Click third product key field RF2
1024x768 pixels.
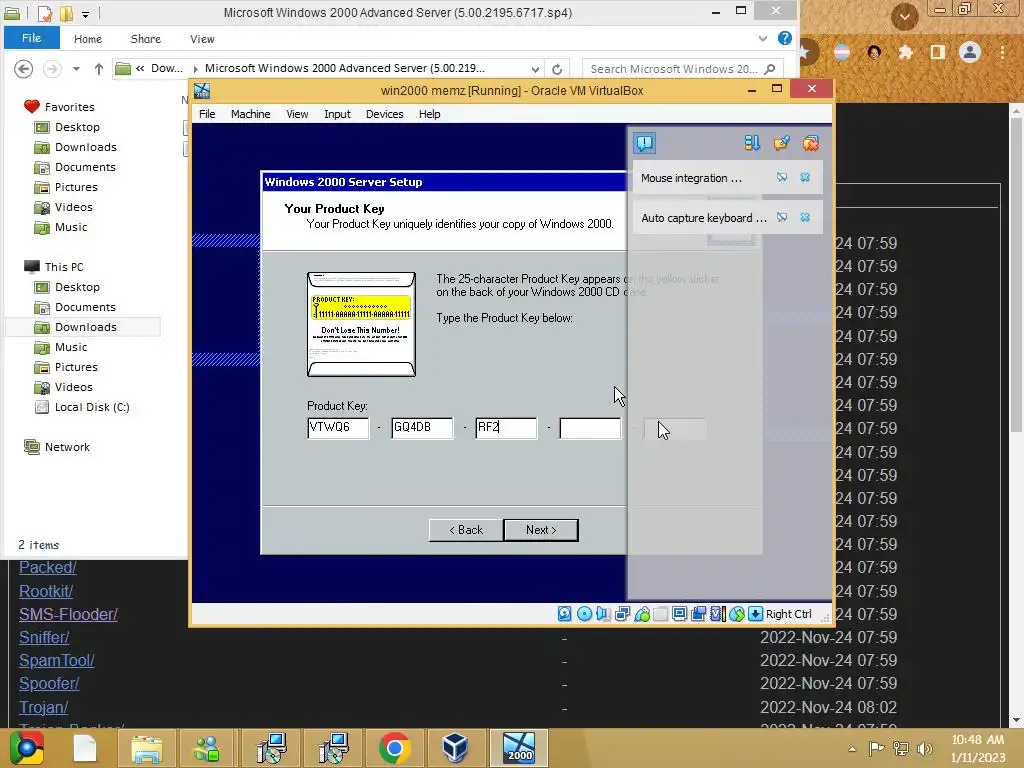pyautogui.click(x=506, y=428)
